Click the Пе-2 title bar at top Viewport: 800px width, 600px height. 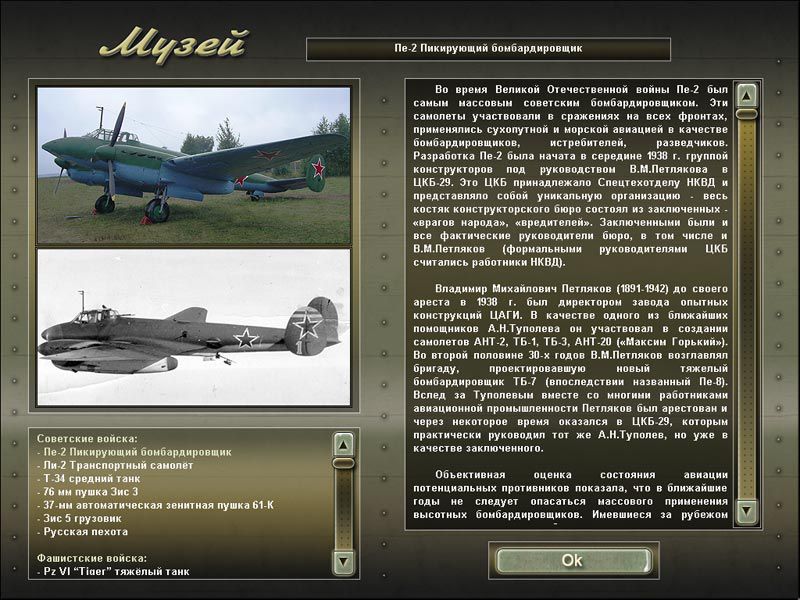(x=488, y=48)
